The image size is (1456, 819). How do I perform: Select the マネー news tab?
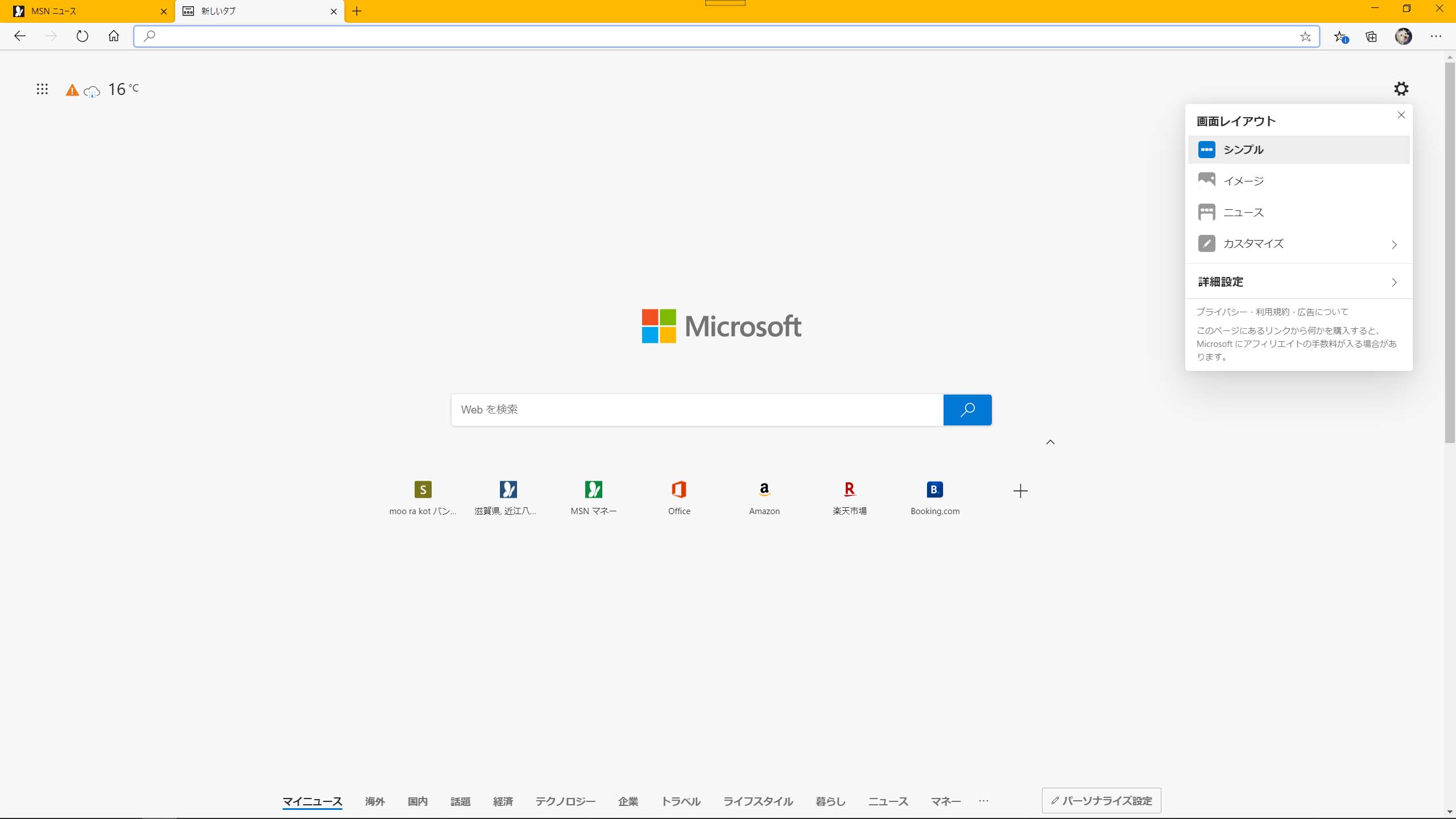pos(946,801)
